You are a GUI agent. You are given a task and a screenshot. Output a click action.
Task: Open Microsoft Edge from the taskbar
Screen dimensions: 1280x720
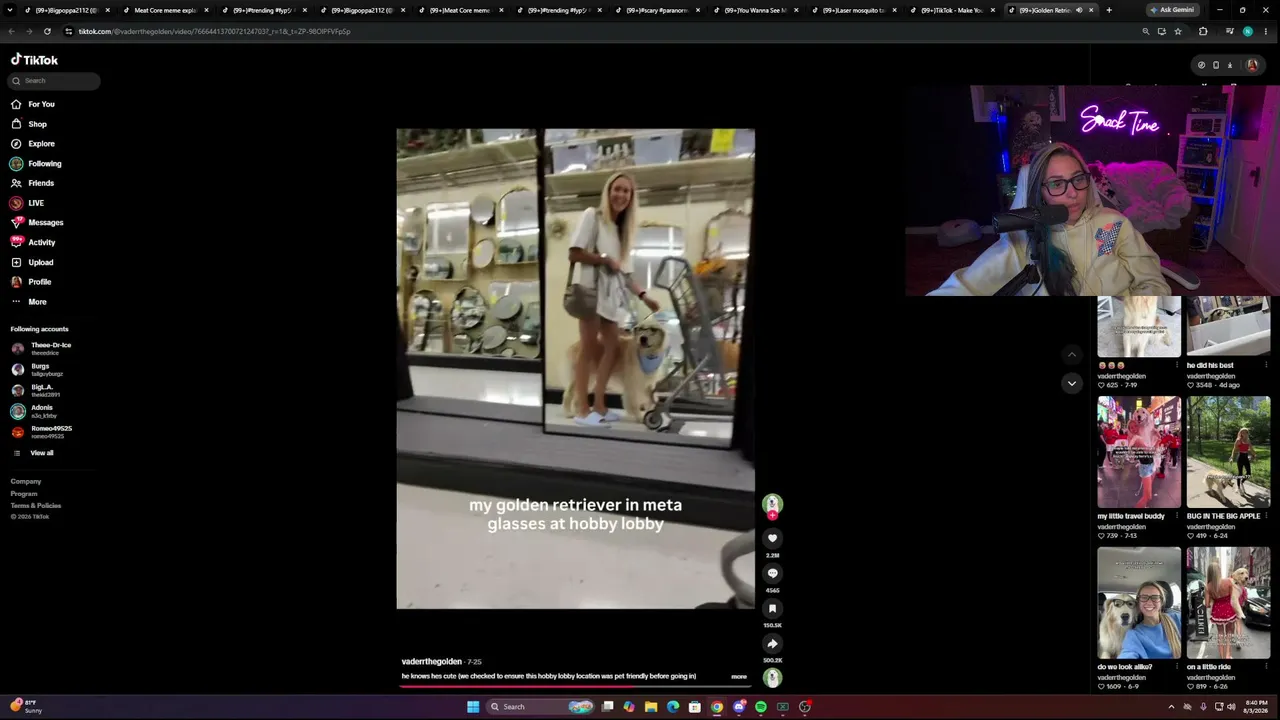[673, 707]
